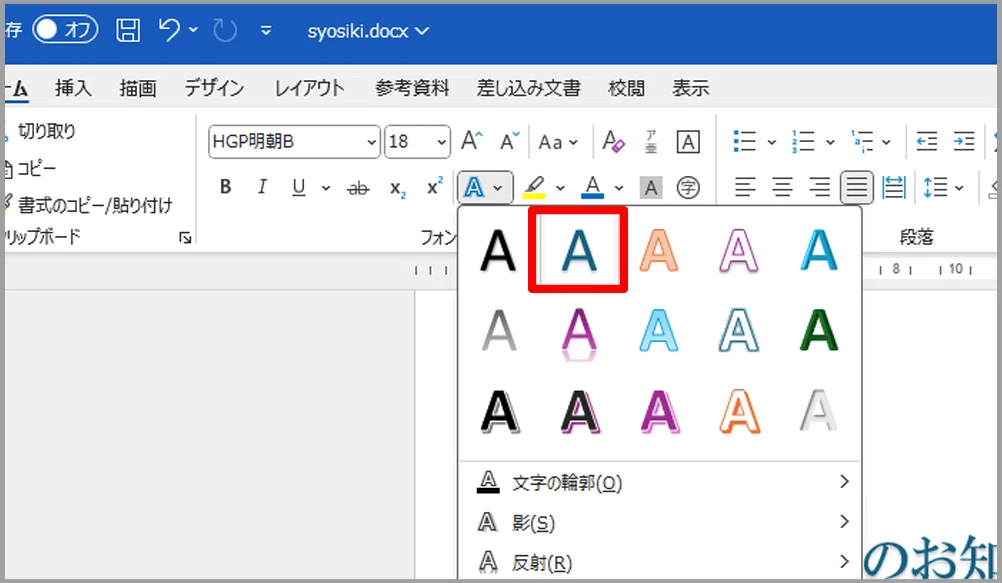This screenshot has height=583, width=1002.
Task: Choose dark green fill text effect preset
Action: point(819,330)
